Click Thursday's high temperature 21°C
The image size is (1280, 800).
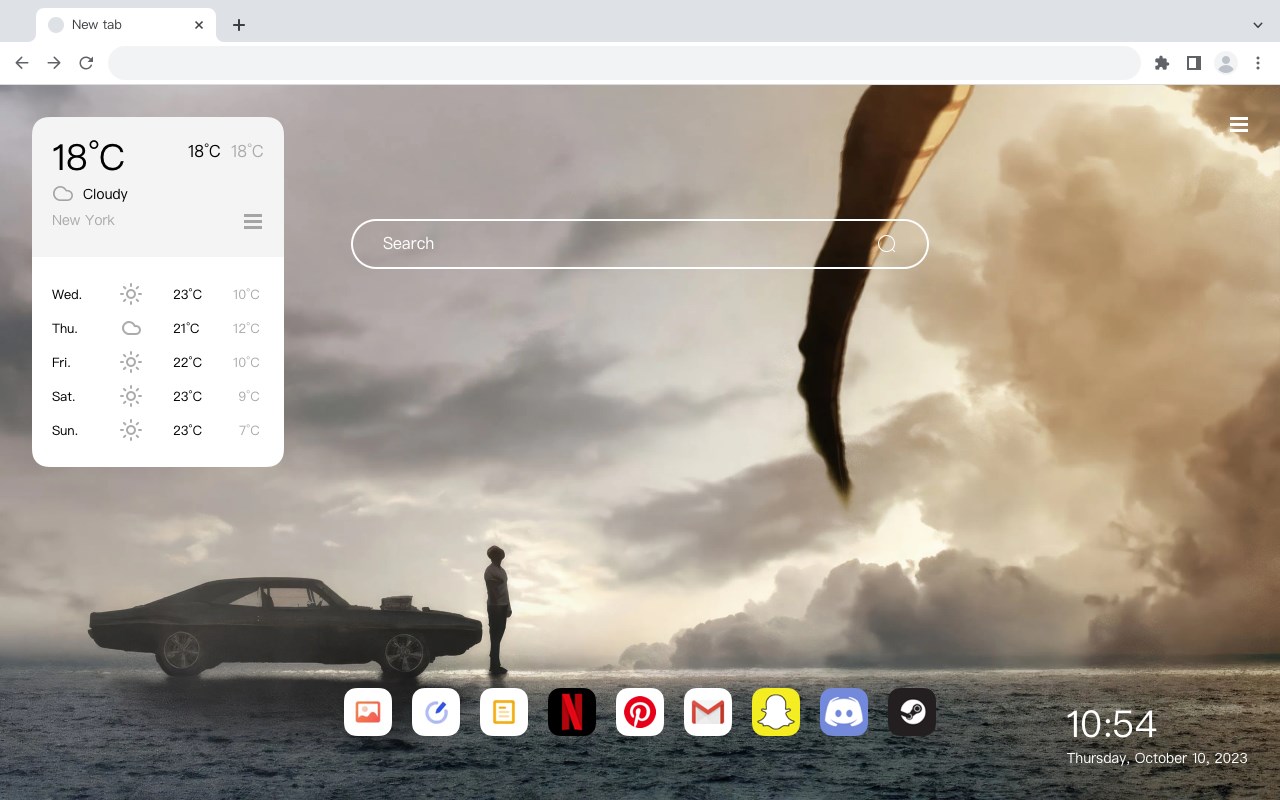click(186, 328)
